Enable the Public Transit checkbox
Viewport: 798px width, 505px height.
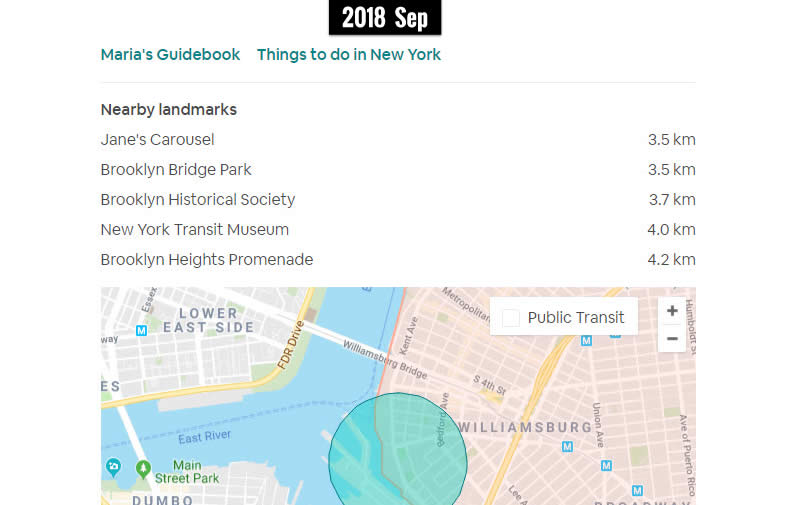coord(511,318)
